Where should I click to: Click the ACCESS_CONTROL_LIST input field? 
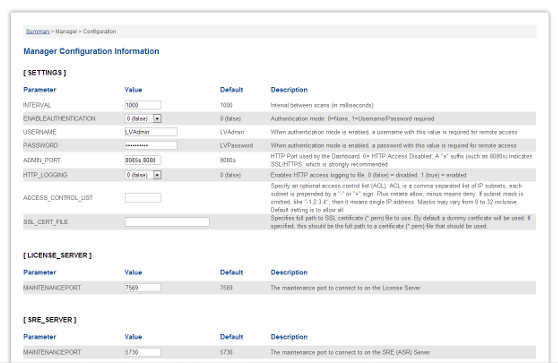143,198
